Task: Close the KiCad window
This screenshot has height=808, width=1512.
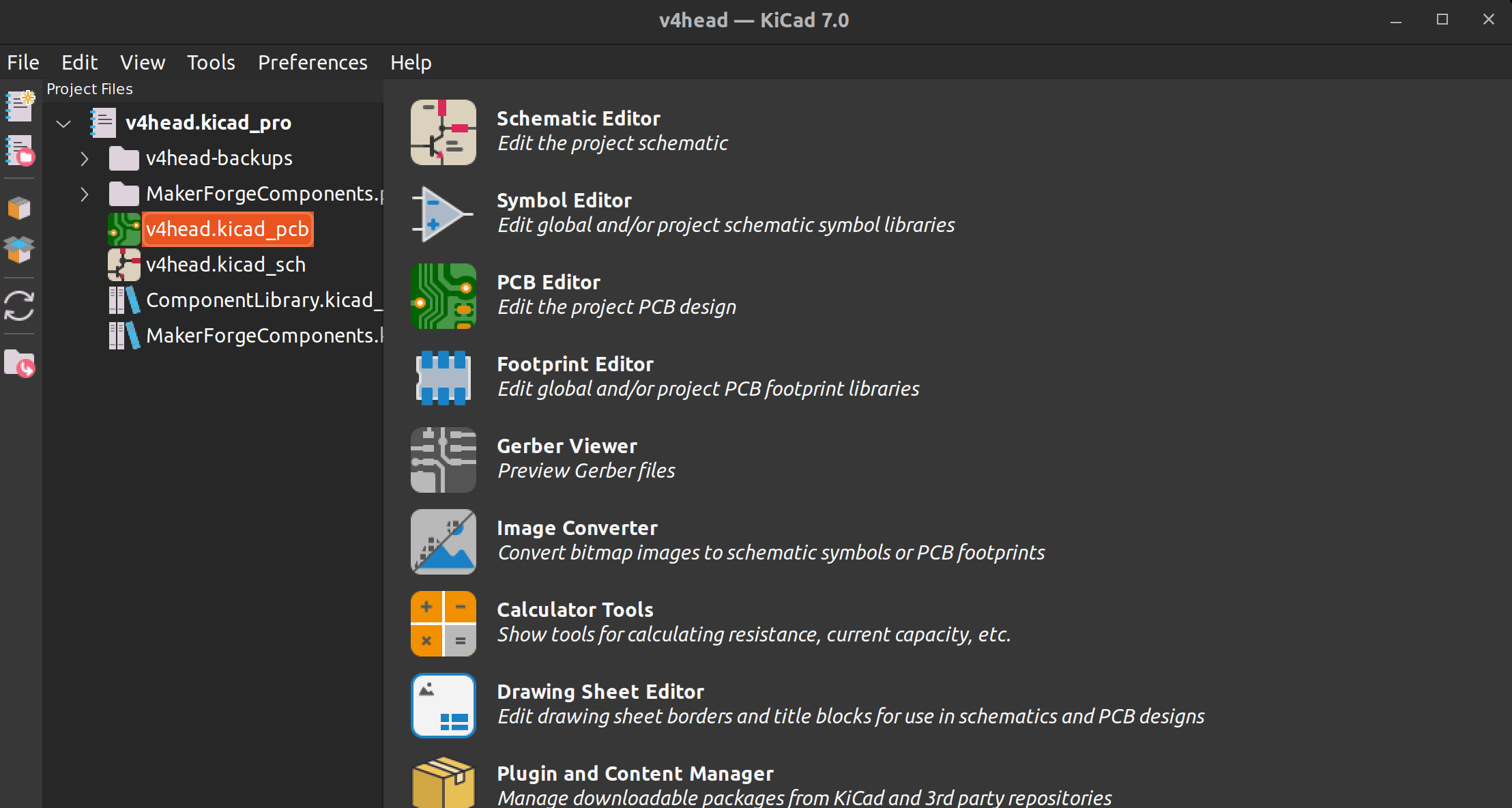Action: click(1489, 20)
